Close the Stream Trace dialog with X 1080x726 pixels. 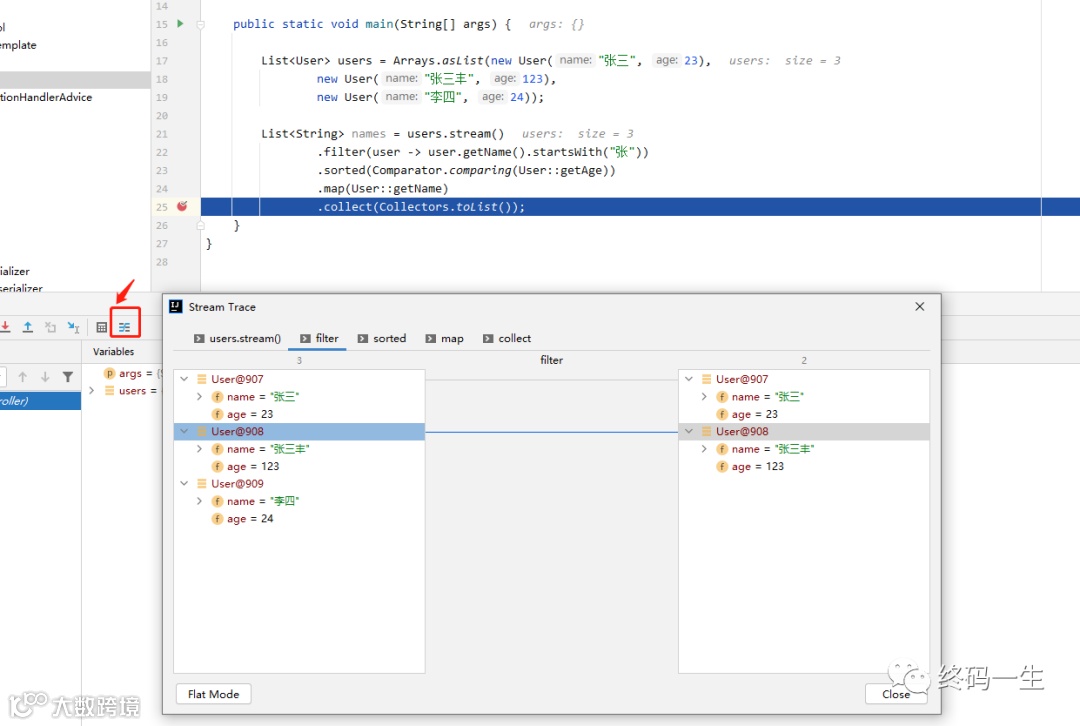(x=920, y=307)
